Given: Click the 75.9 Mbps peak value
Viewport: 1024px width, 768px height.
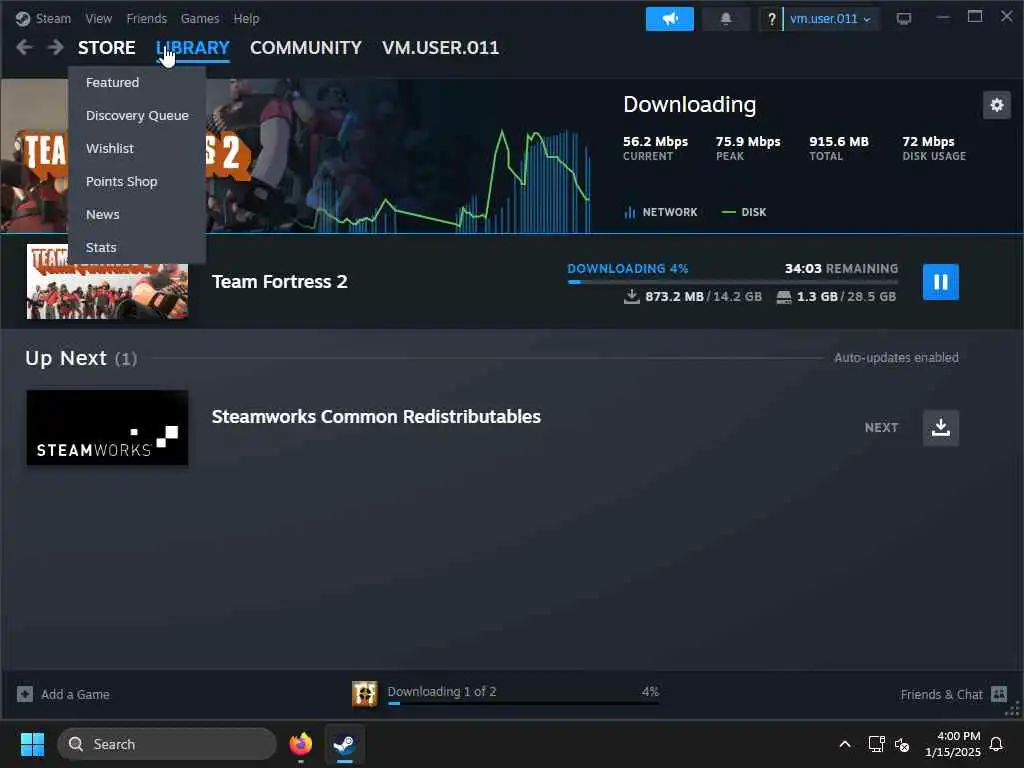Looking at the screenshot, I should pyautogui.click(x=748, y=142).
